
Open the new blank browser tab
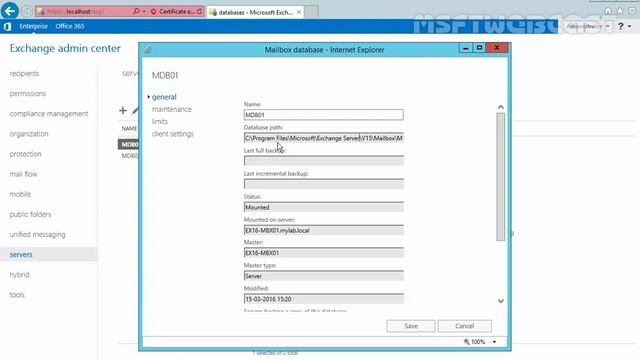312,12
